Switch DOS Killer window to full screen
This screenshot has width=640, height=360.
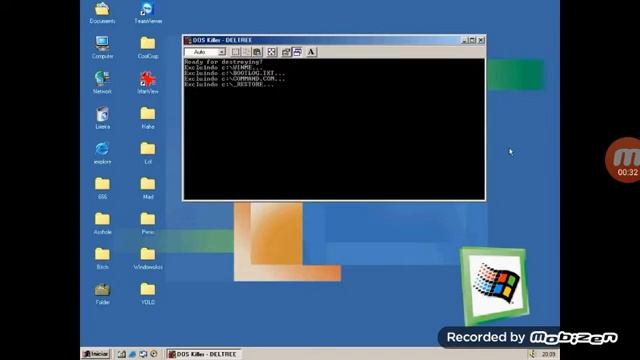(271, 52)
